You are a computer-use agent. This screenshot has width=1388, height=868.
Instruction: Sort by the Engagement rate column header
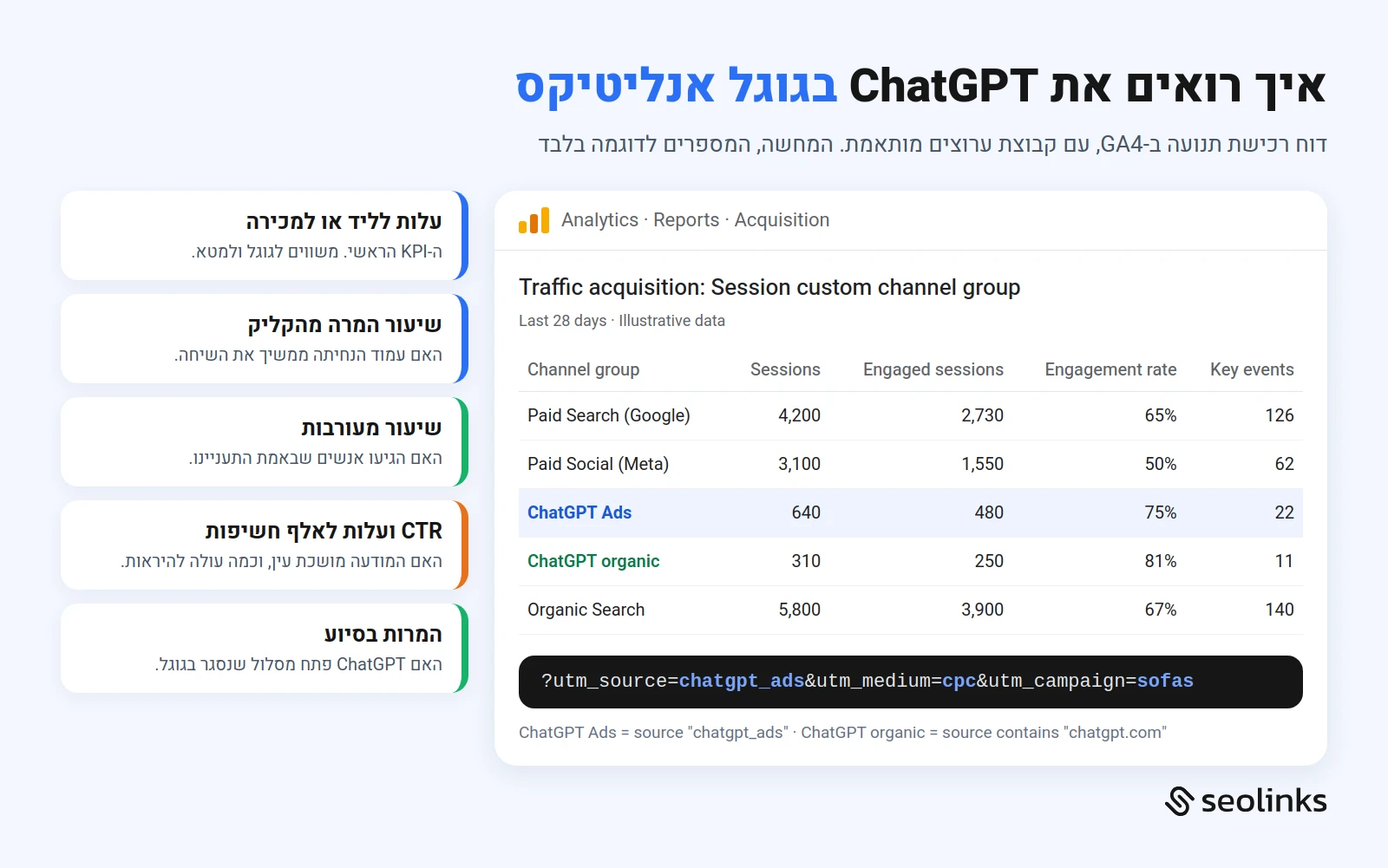tap(1110, 369)
